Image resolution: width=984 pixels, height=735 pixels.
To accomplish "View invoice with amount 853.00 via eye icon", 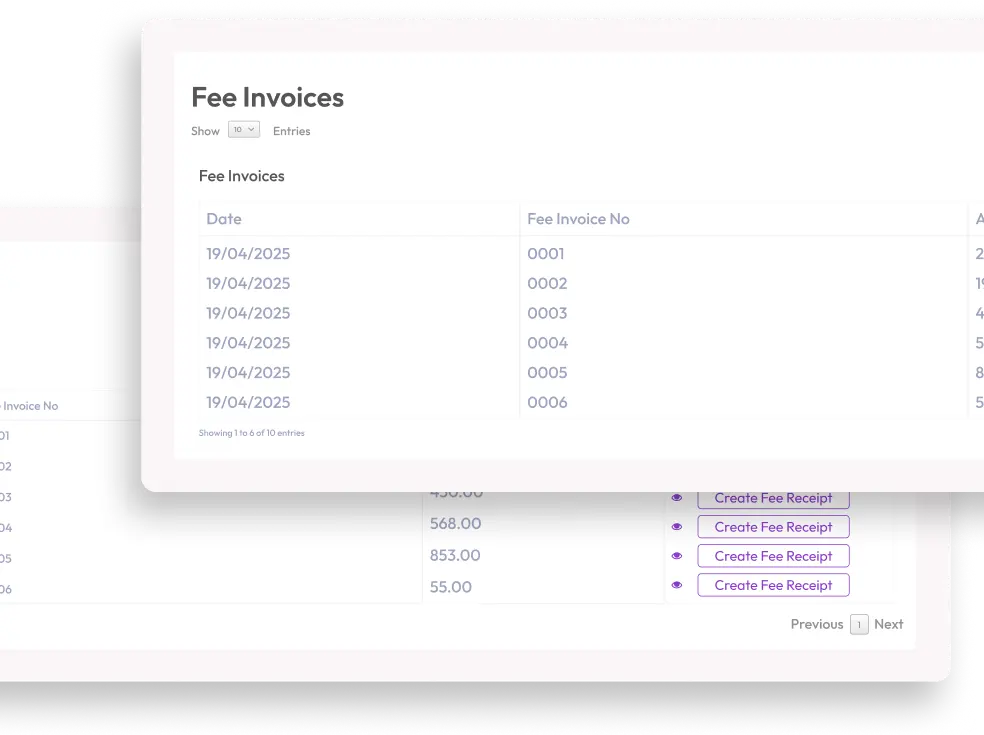I will coord(676,555).
